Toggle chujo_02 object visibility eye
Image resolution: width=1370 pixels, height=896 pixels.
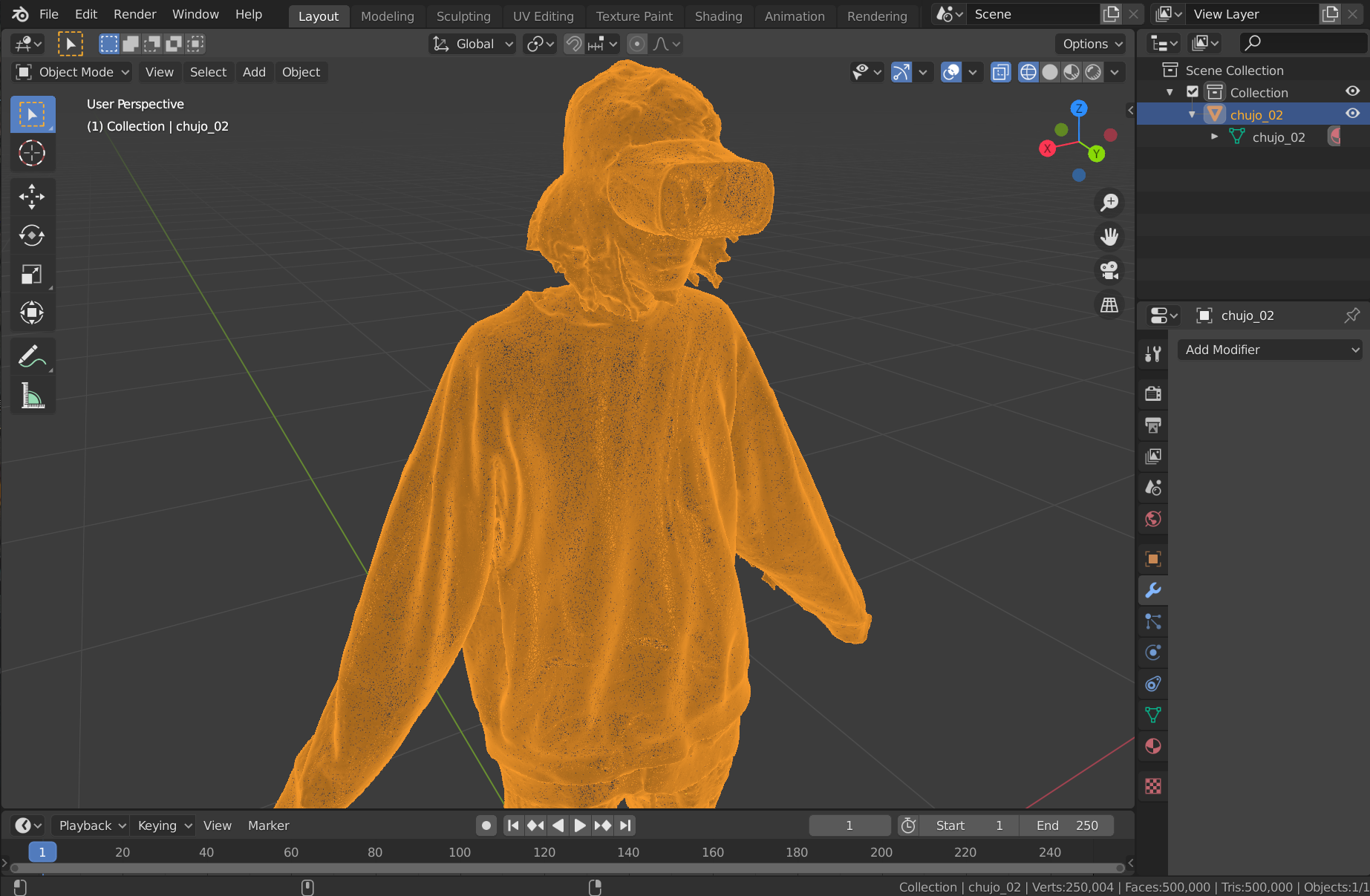pyautogui.click(x=1353, y=114)
